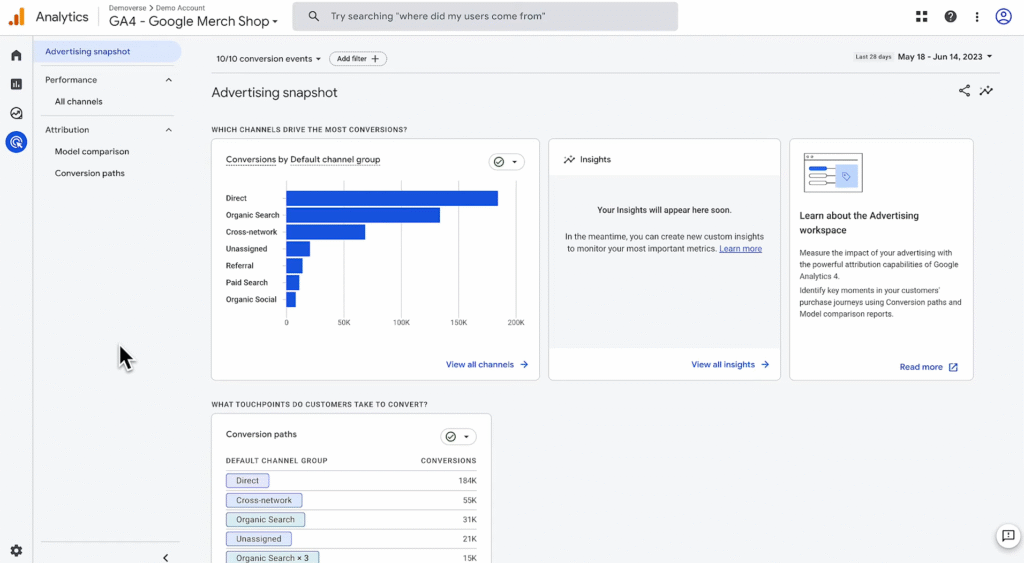This screenshot has width=1024, height=563.
Task: Open the Home icon in left rail
Action: click(x=16, y=56)
